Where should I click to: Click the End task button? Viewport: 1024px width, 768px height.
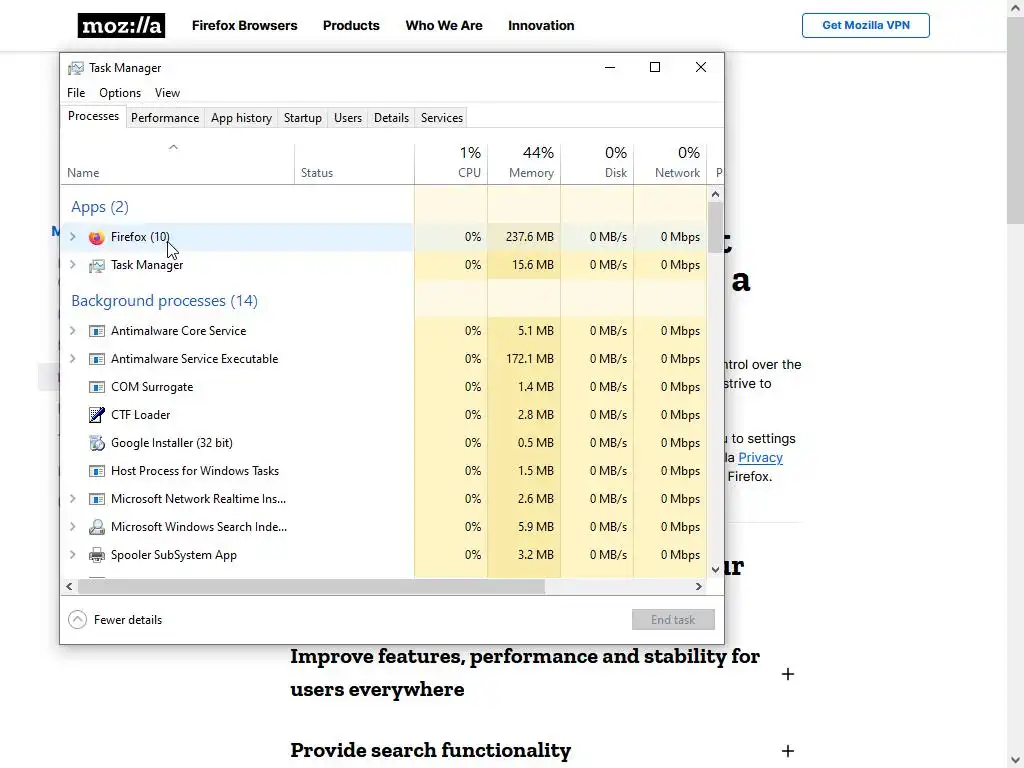[673, 620]
